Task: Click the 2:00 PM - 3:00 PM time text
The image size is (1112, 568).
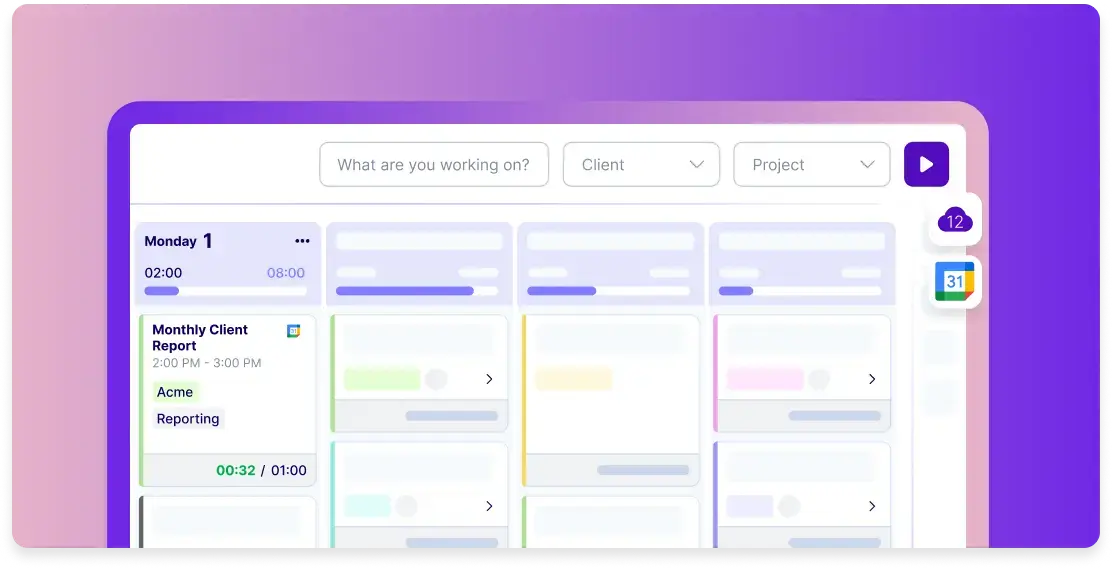Action: coord(207,363)
